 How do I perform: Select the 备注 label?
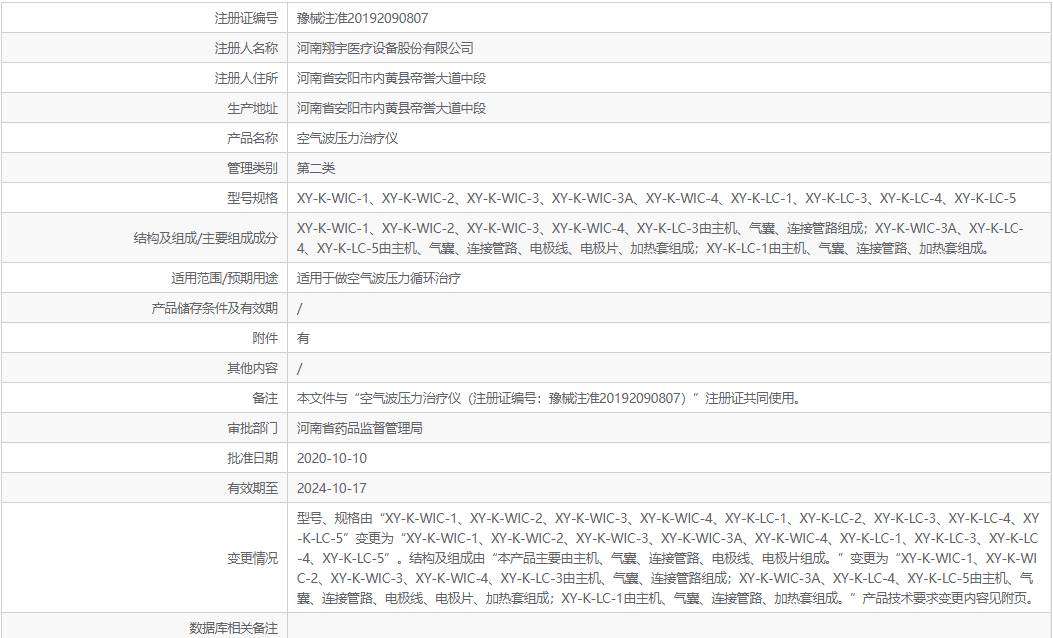(x=265, y=398)
